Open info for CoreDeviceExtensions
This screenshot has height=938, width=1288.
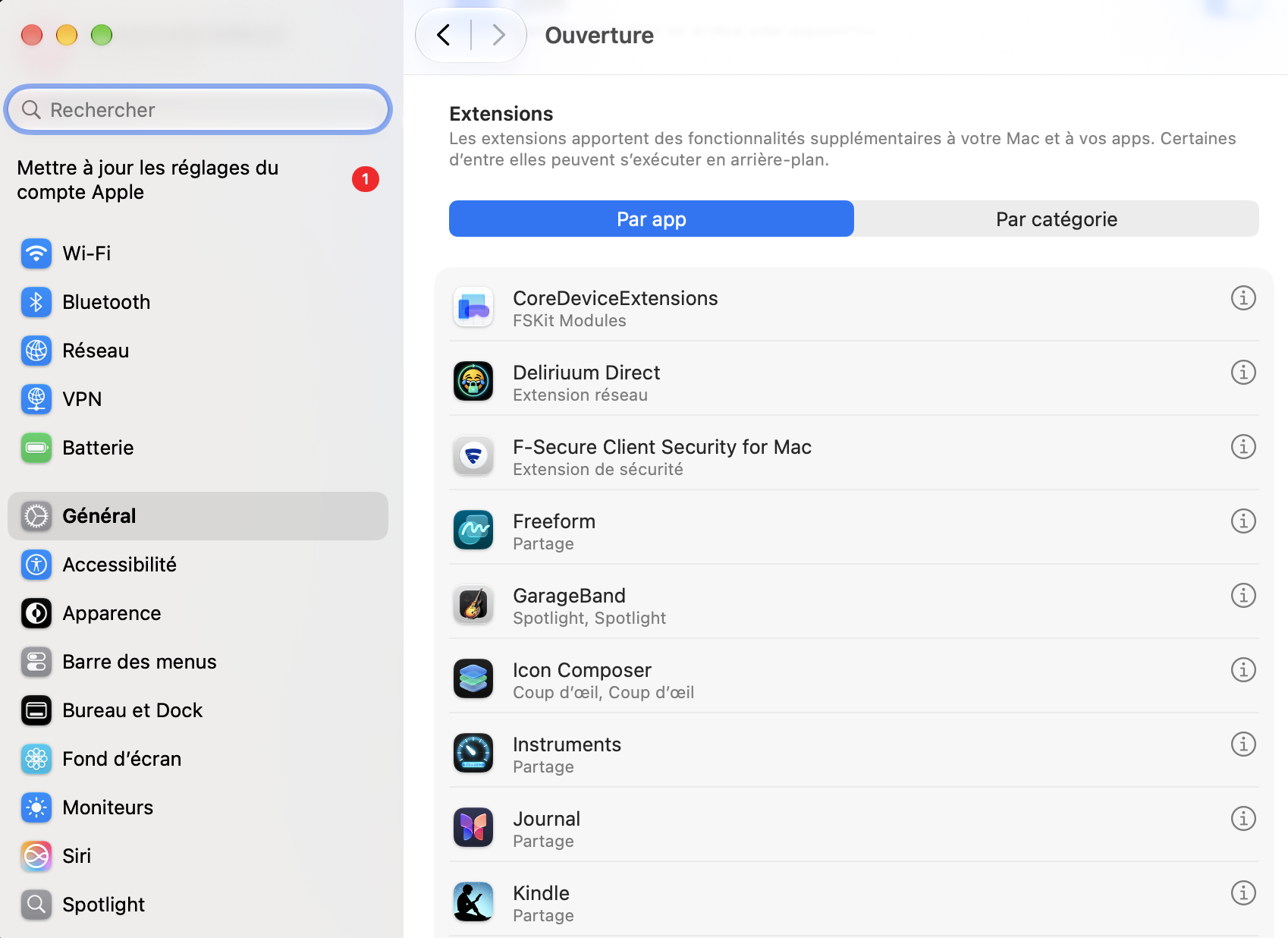pyautogui.click(x=1242, y=298)
